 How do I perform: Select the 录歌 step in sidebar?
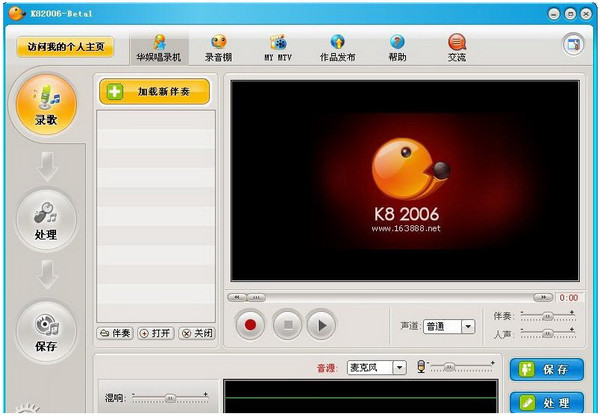point(46,104)
